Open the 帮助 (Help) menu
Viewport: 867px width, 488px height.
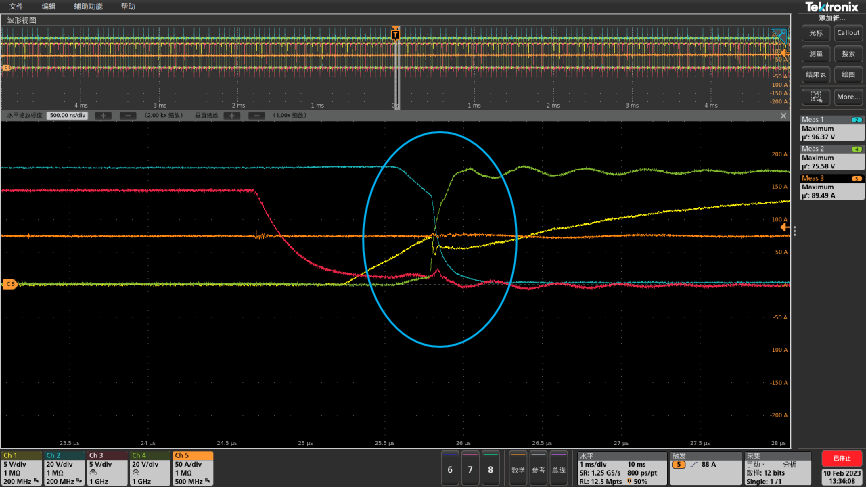[x=128, y=5]
